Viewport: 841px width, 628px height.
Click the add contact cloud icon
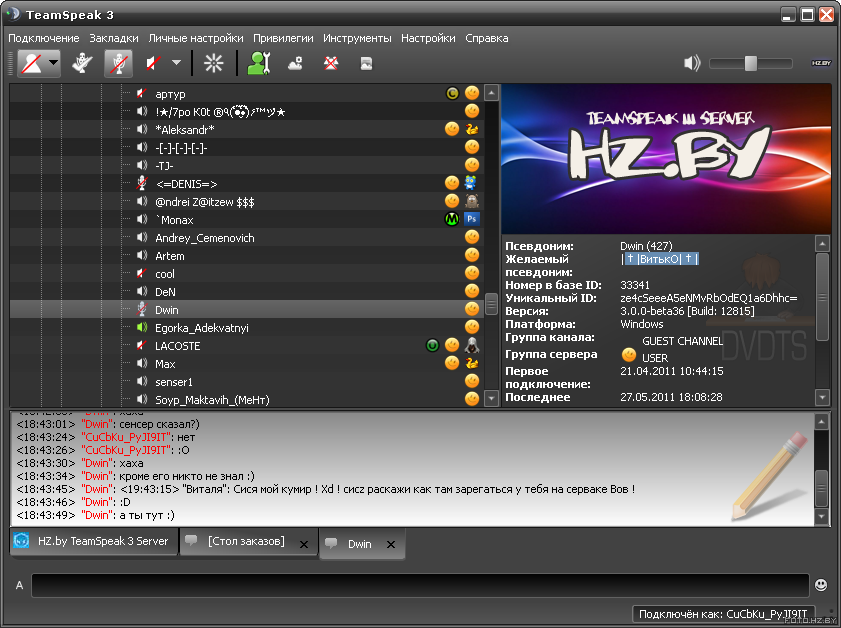[295, 64]
